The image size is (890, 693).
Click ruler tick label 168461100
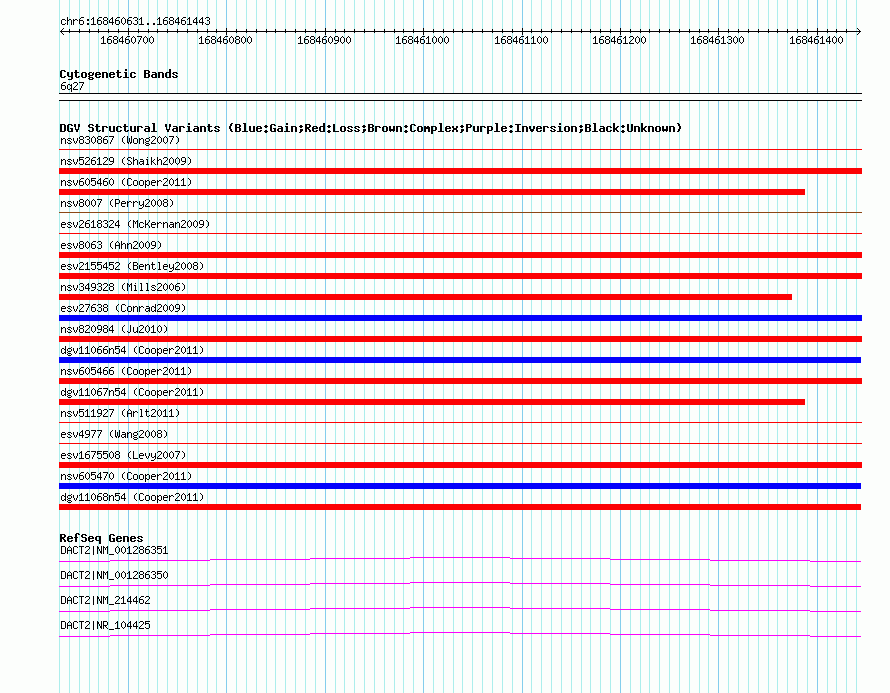pyautogui.click(x=521, y=40)
